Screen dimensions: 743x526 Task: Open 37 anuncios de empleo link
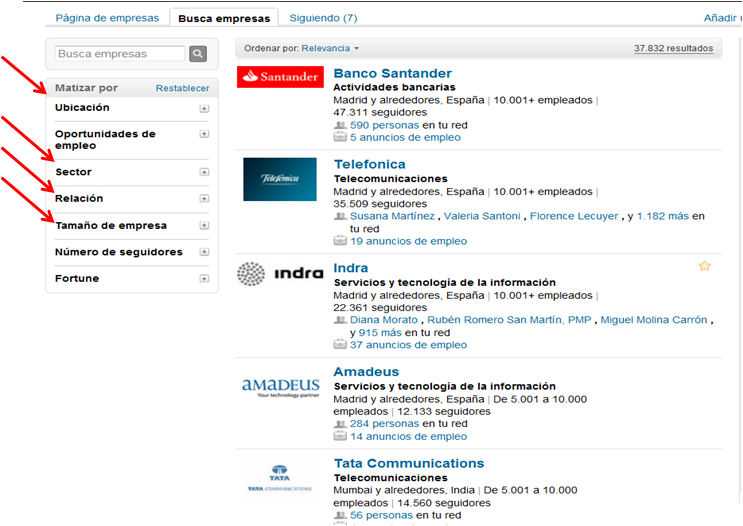coord(408,345)
